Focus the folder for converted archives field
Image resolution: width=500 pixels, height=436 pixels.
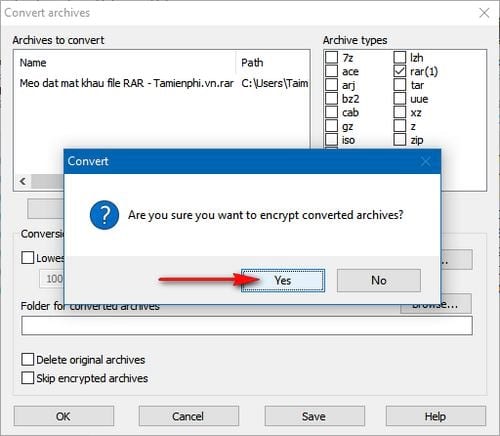click(x=247, y=326)
